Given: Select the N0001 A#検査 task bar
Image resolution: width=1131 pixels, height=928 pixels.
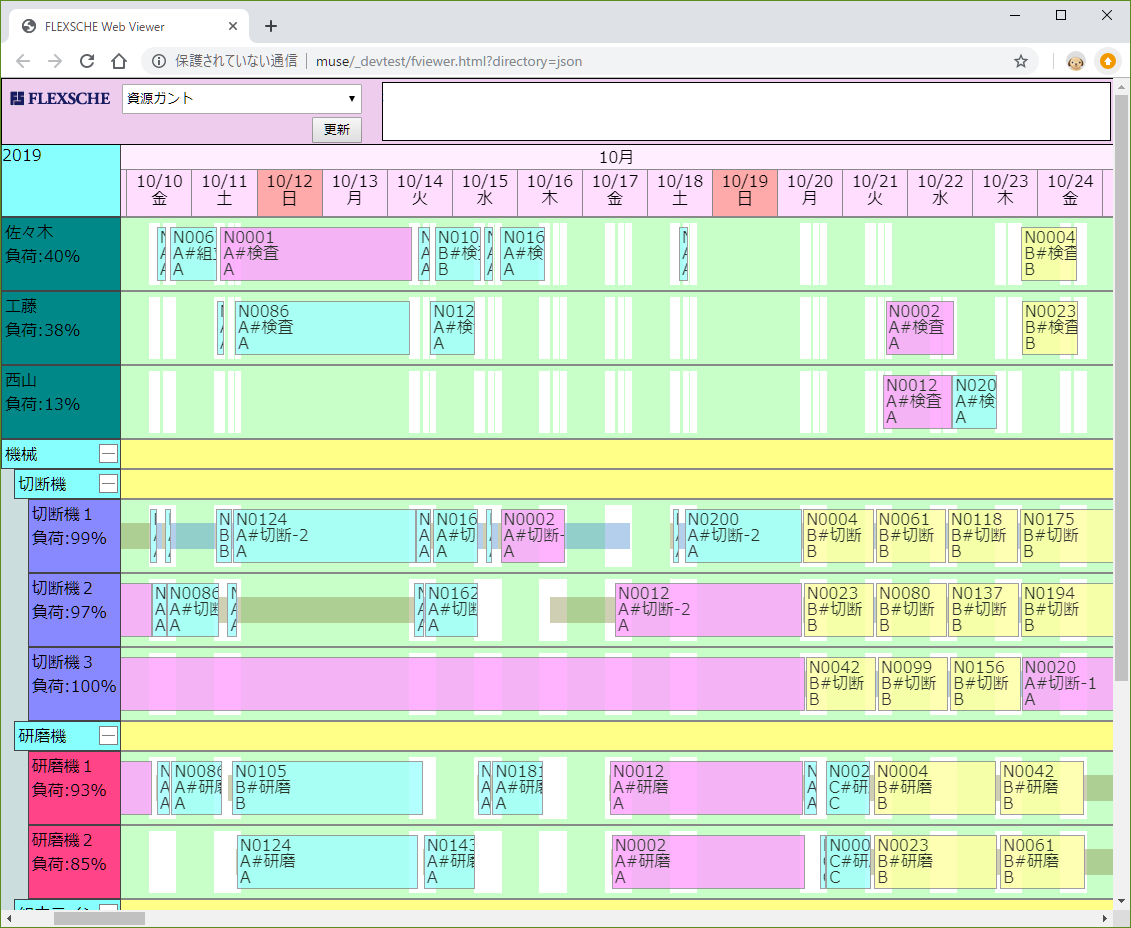Looking at the screenshot, I should point(316,254).
